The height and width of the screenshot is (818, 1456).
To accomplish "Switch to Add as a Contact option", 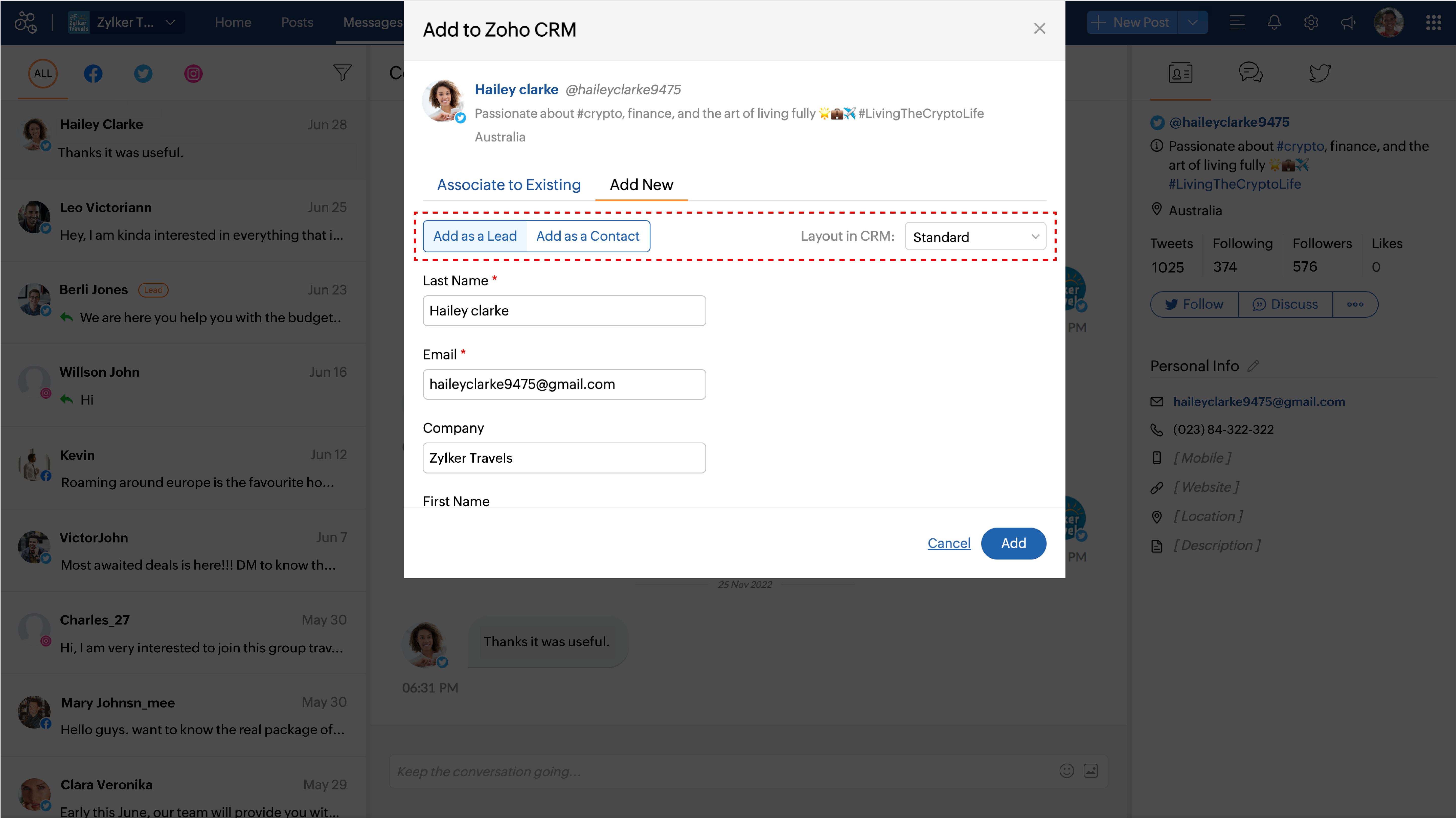I will [587, 236].
